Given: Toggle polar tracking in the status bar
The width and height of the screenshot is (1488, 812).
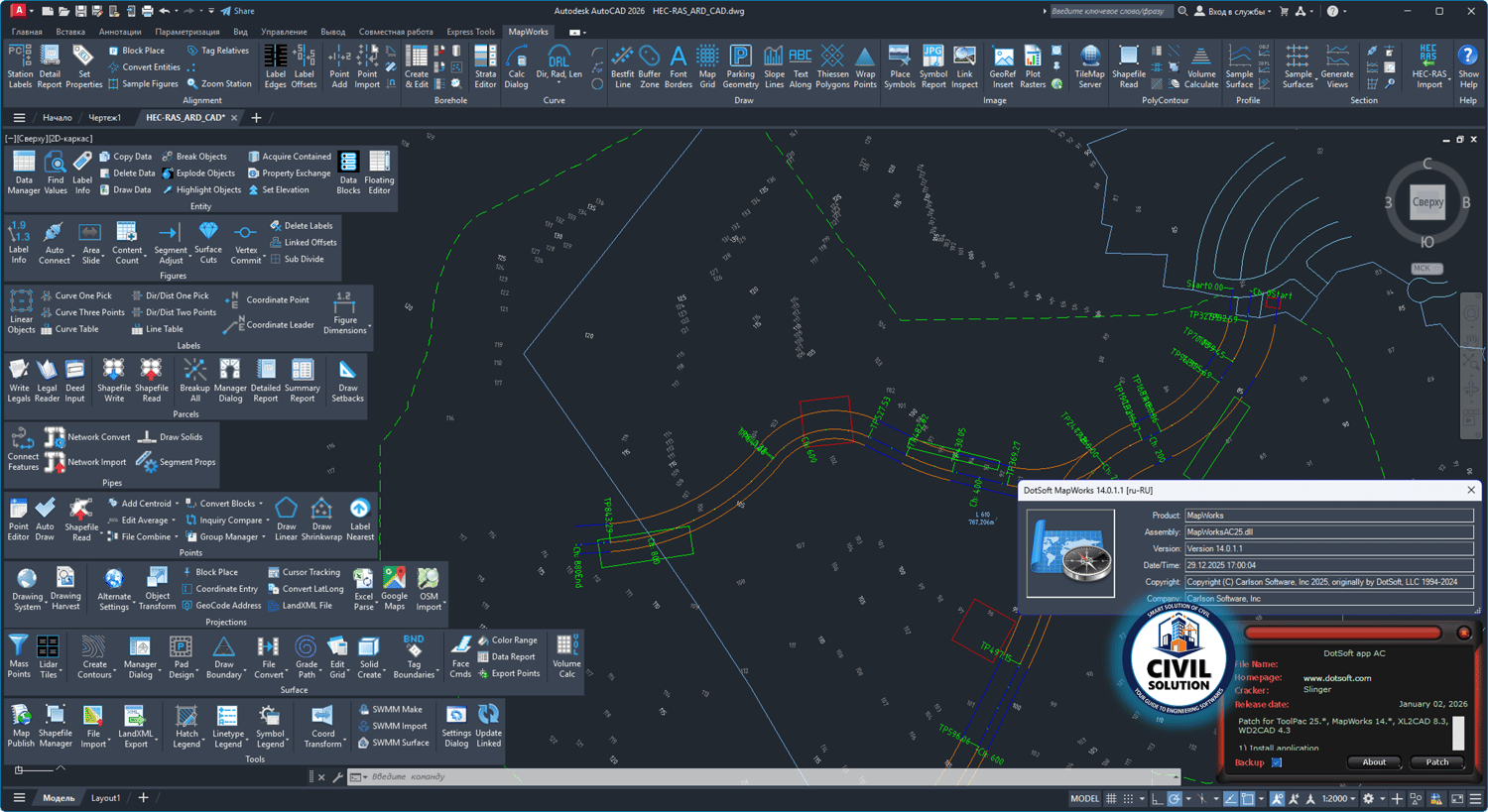Looking at the screenshot, I should pyautogui.click(x=1175, y=798).
